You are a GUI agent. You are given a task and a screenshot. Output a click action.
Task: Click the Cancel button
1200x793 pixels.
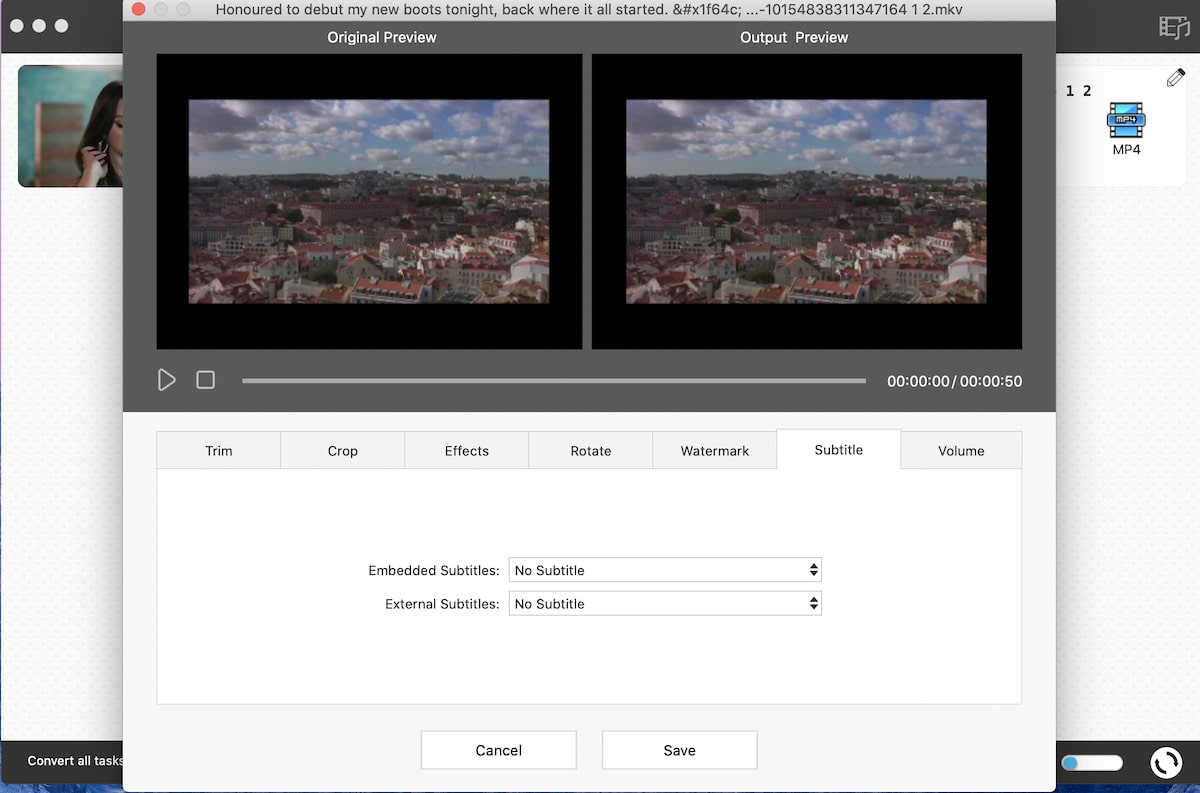498,750
